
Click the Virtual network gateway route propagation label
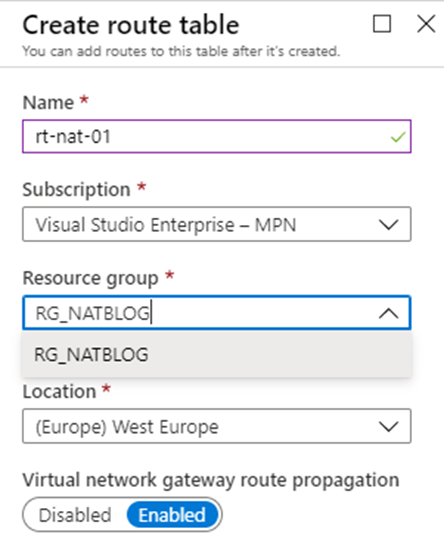coord(211,480)
